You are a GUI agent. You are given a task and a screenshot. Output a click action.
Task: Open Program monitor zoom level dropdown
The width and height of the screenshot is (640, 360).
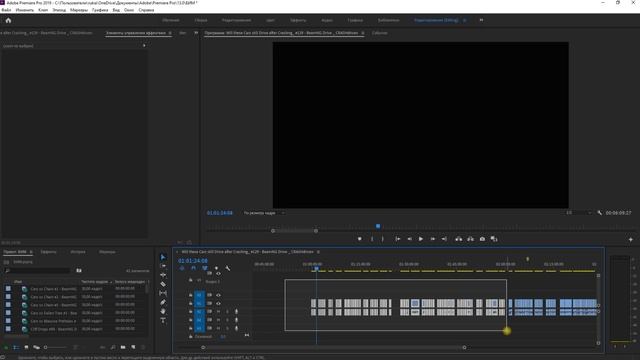tap(263, 213)
